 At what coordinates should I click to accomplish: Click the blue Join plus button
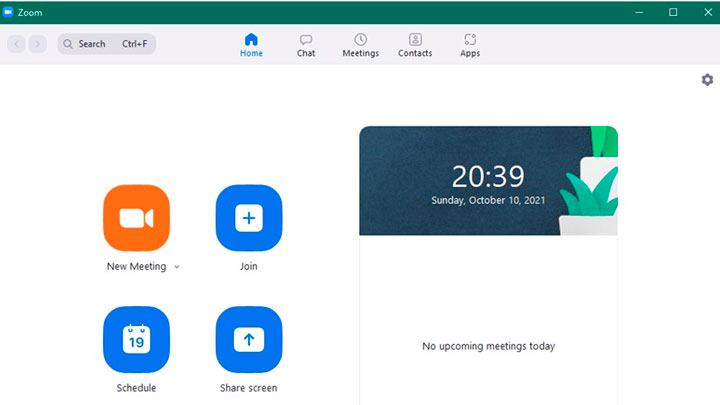tap(249, 218)
